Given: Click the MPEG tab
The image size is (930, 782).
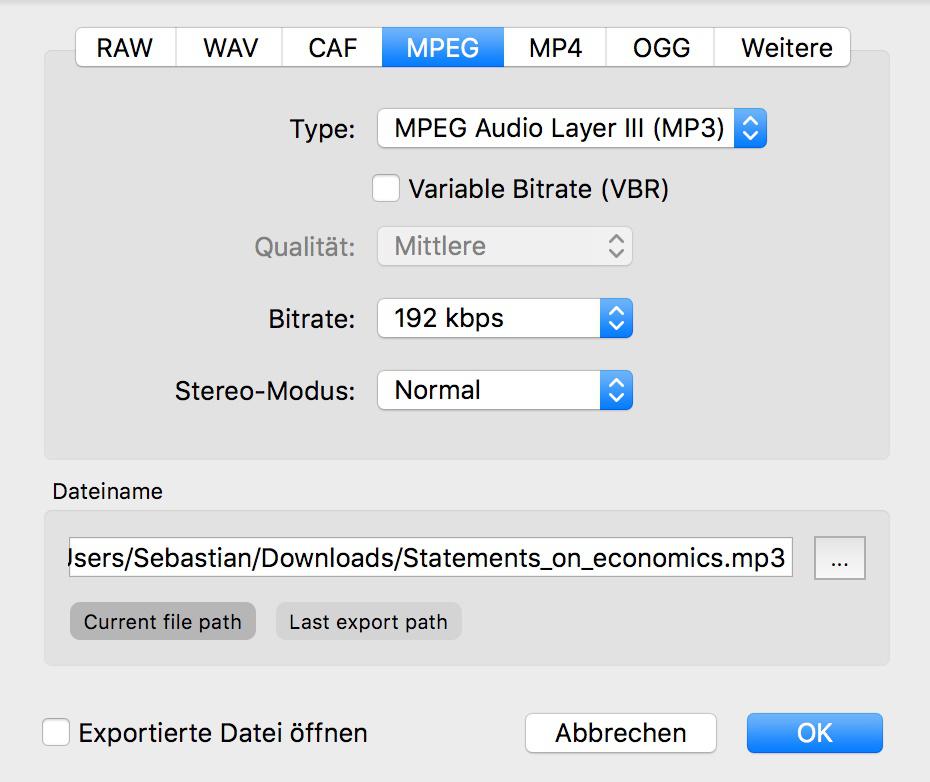Looking at the screenshot, I should [442, 47].
